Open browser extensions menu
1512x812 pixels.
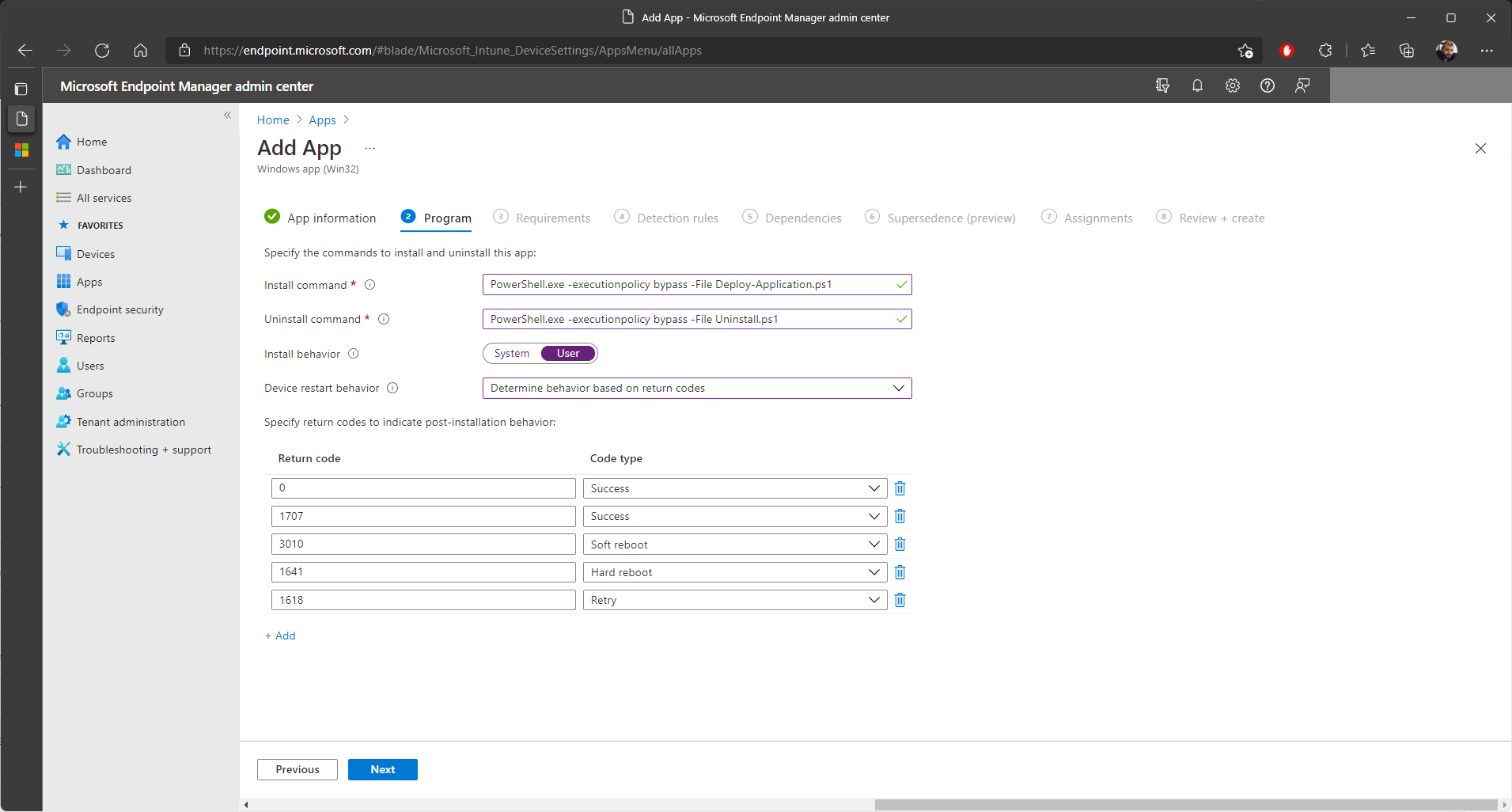pyautogui.click(x=1325, y=51)
